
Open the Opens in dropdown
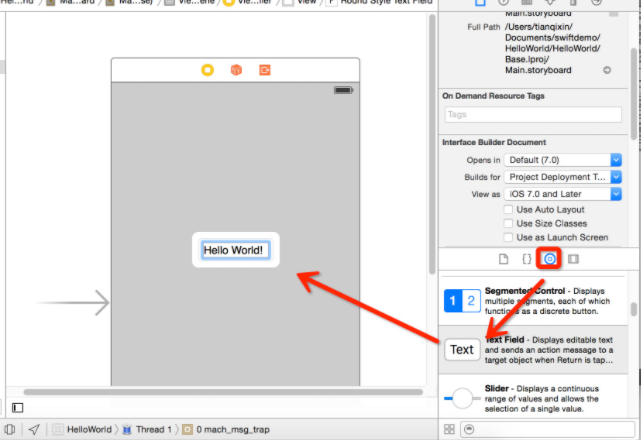(x=563, y=160)
